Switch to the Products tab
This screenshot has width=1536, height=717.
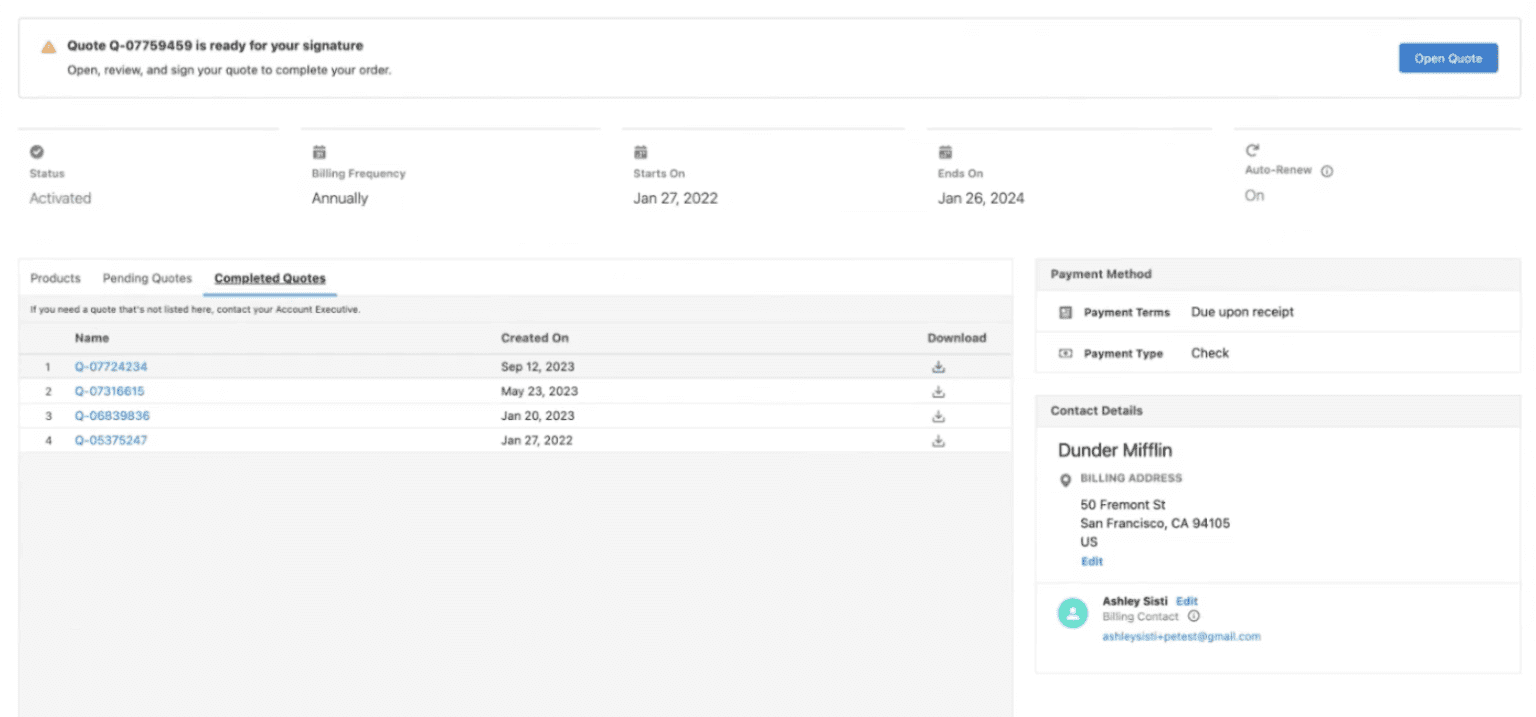[x=55, y=278]
